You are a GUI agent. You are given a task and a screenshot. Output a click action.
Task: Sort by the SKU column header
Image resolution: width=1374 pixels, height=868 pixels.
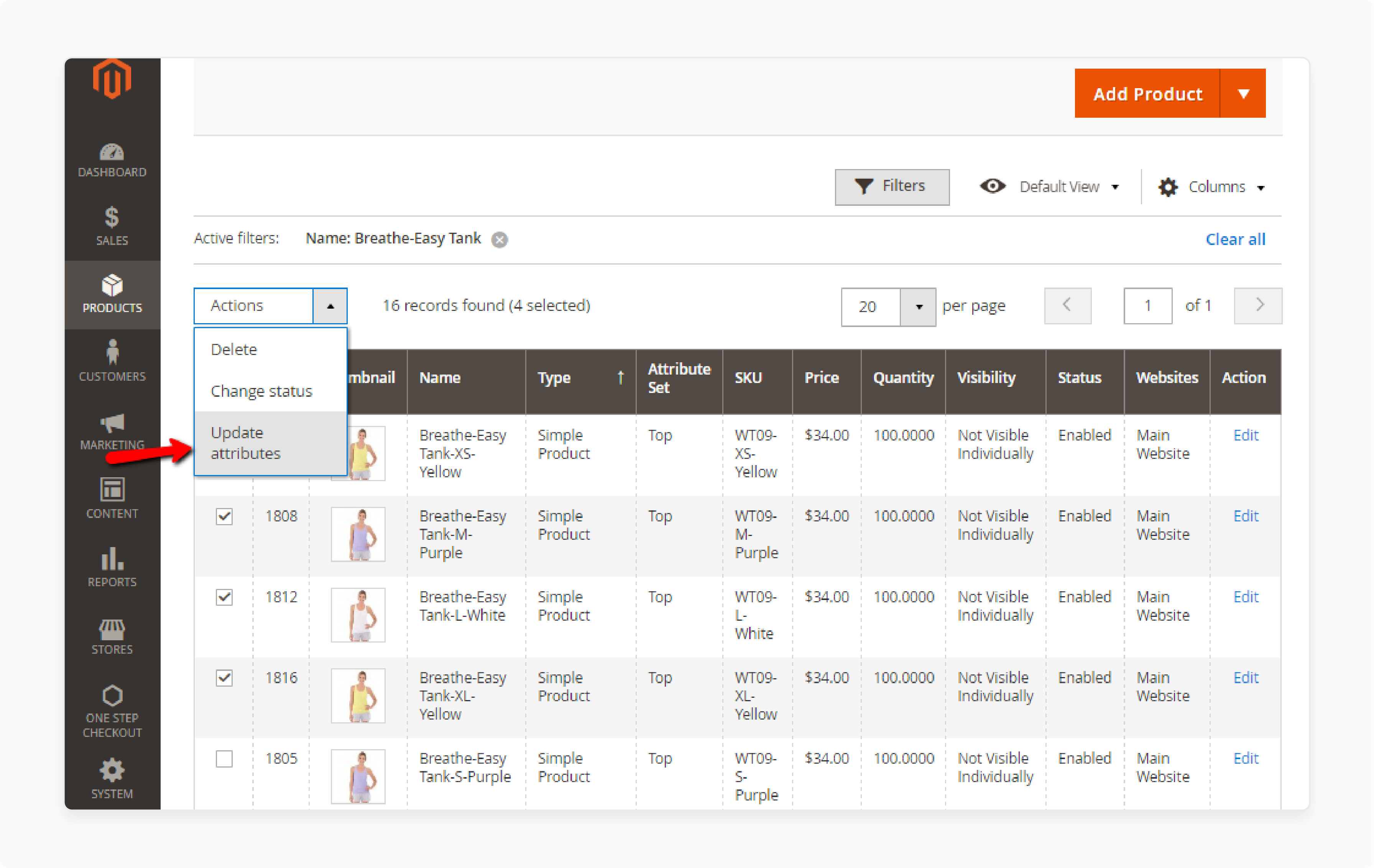pyautogui.click(x=758, y=382)
